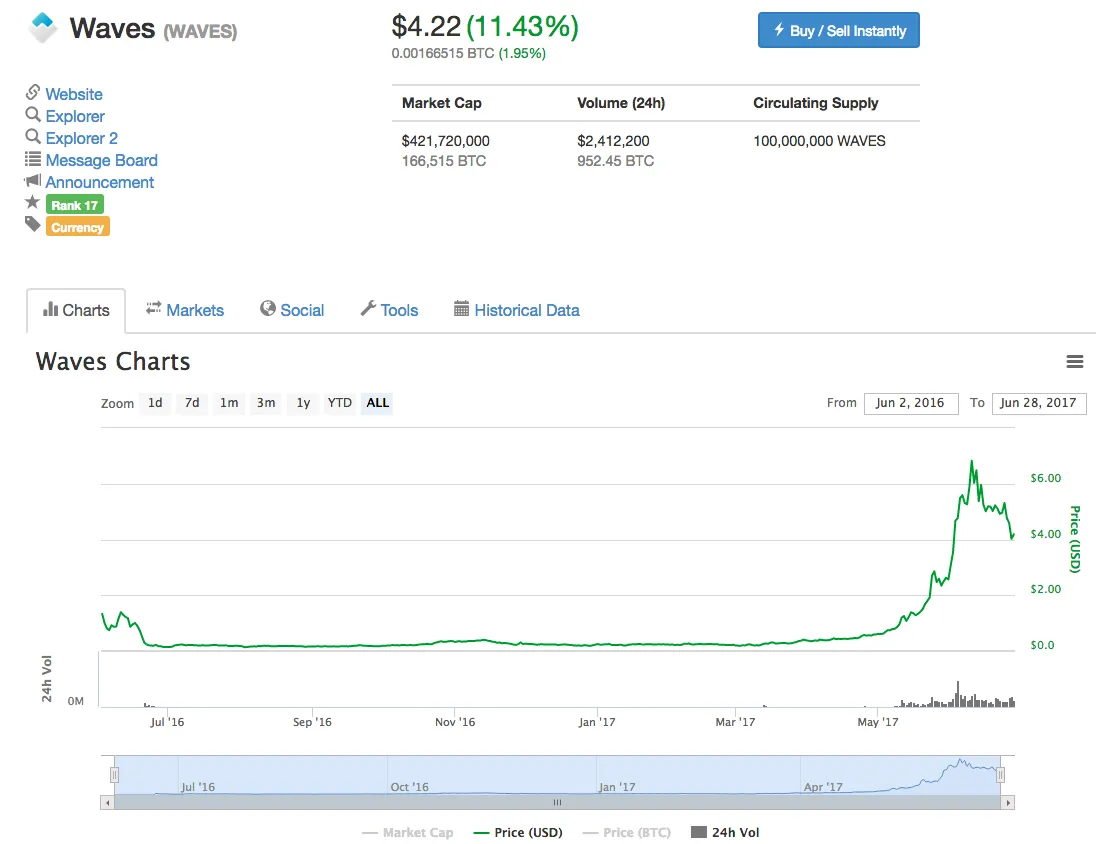Click the $2,412,200 volume value
This screenshot has width=1118, height=844.
point(613,141)
